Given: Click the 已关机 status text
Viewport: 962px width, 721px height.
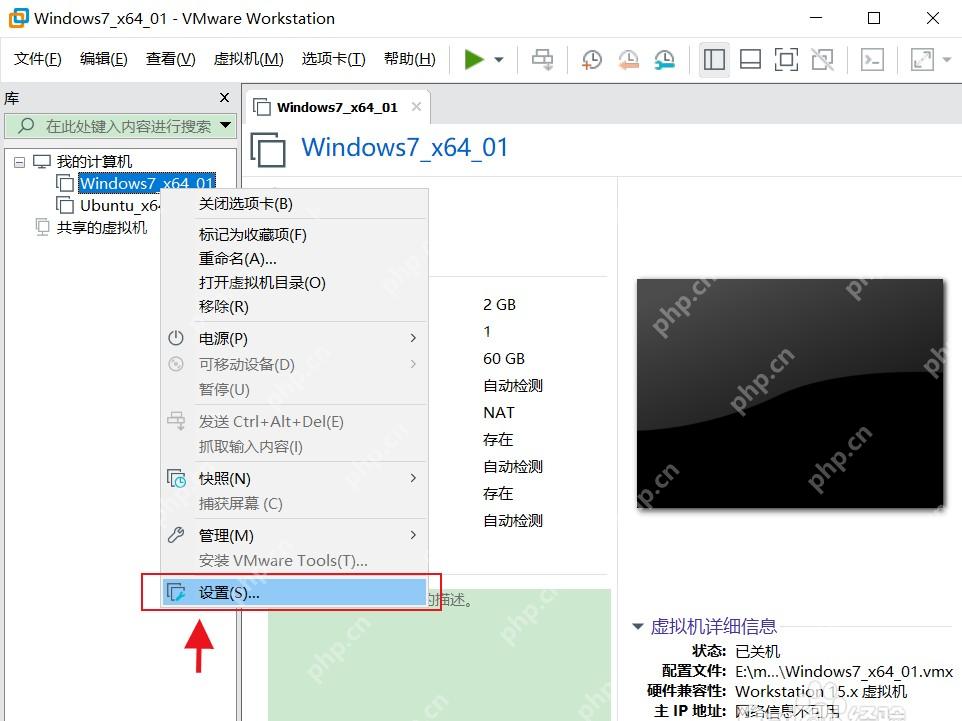Looking at the screenshot, I should [758, 651].
